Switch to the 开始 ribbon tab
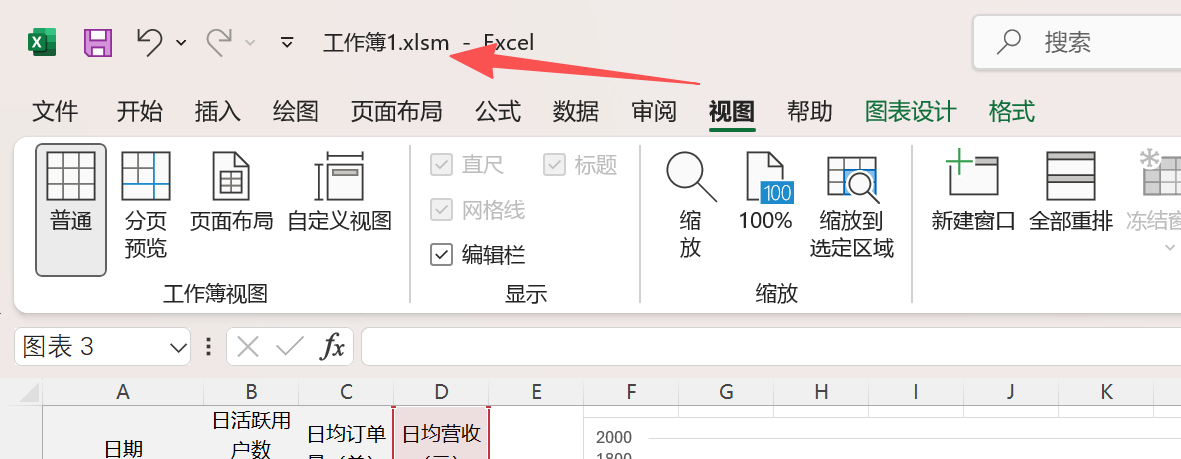The height and width of the screenshot is (459, 1181). pyautogui.click(x=139, y=112)
